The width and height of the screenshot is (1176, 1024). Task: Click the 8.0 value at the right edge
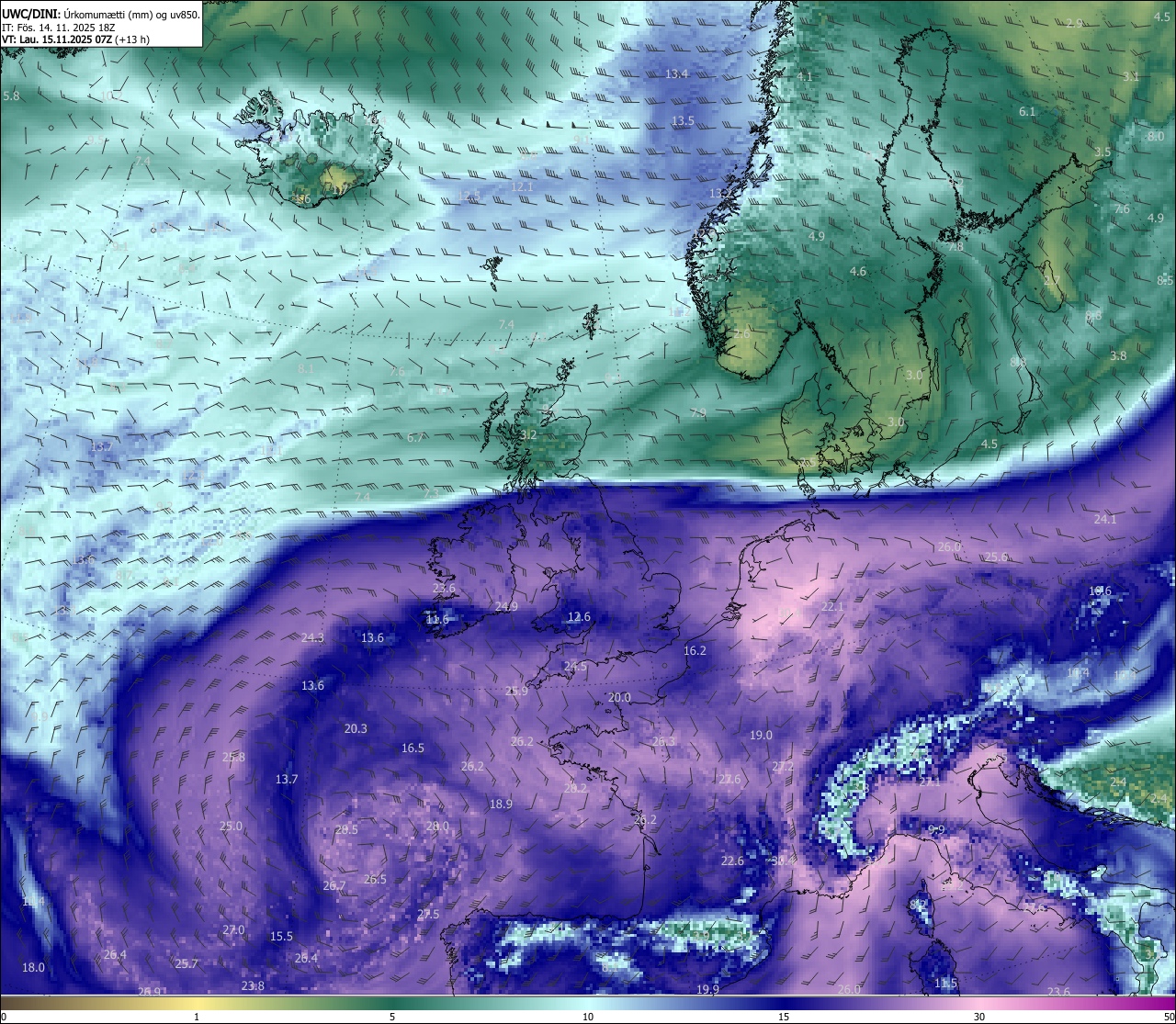tap(1156, 136)
